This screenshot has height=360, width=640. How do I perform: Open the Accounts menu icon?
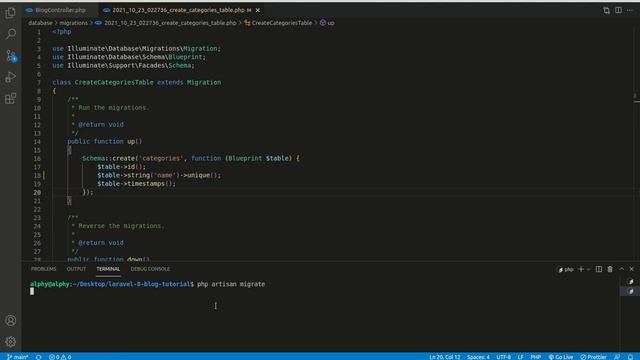(11, 320)
